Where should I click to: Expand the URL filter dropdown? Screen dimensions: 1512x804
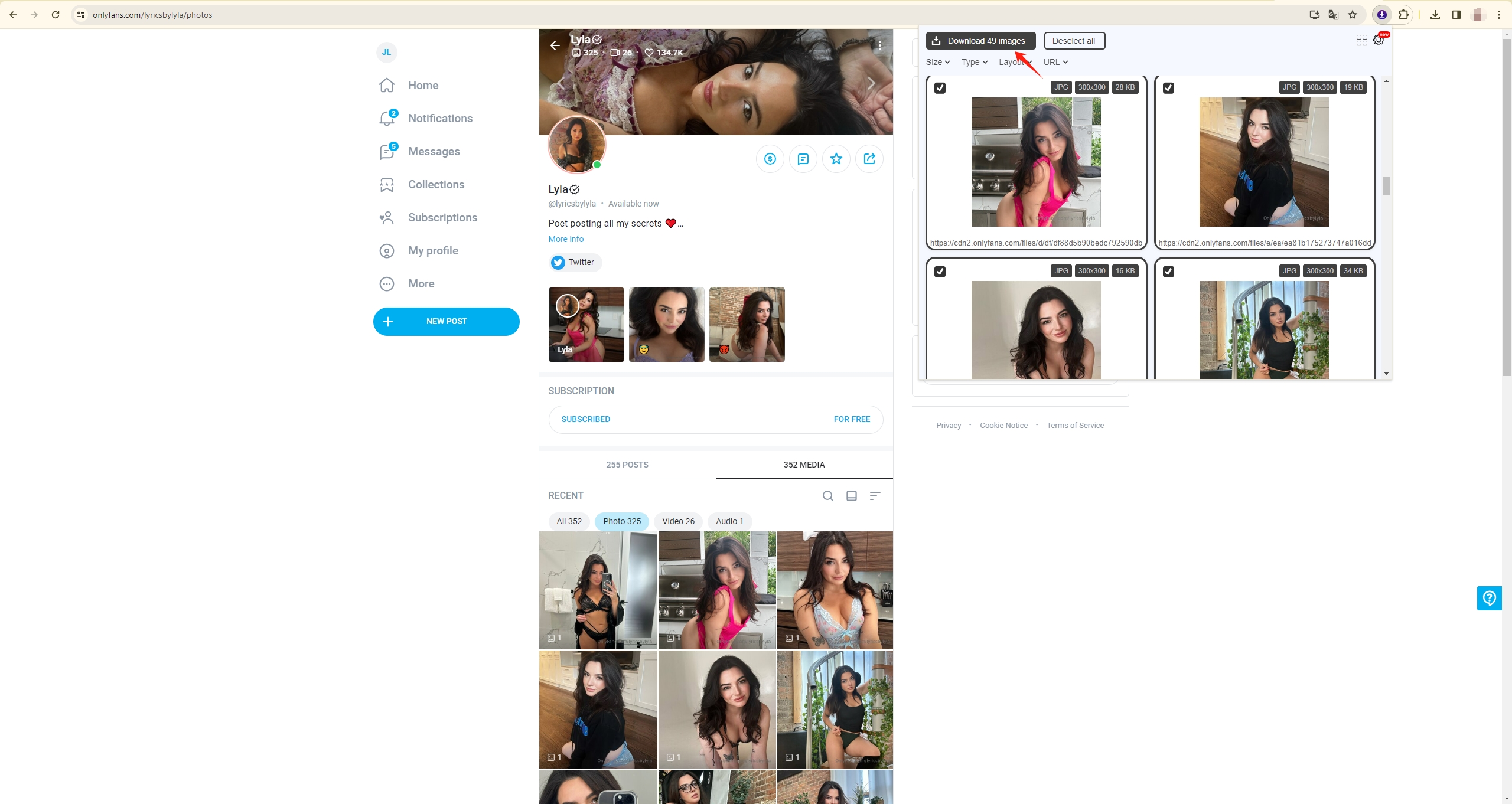[x=1056, y=62]
